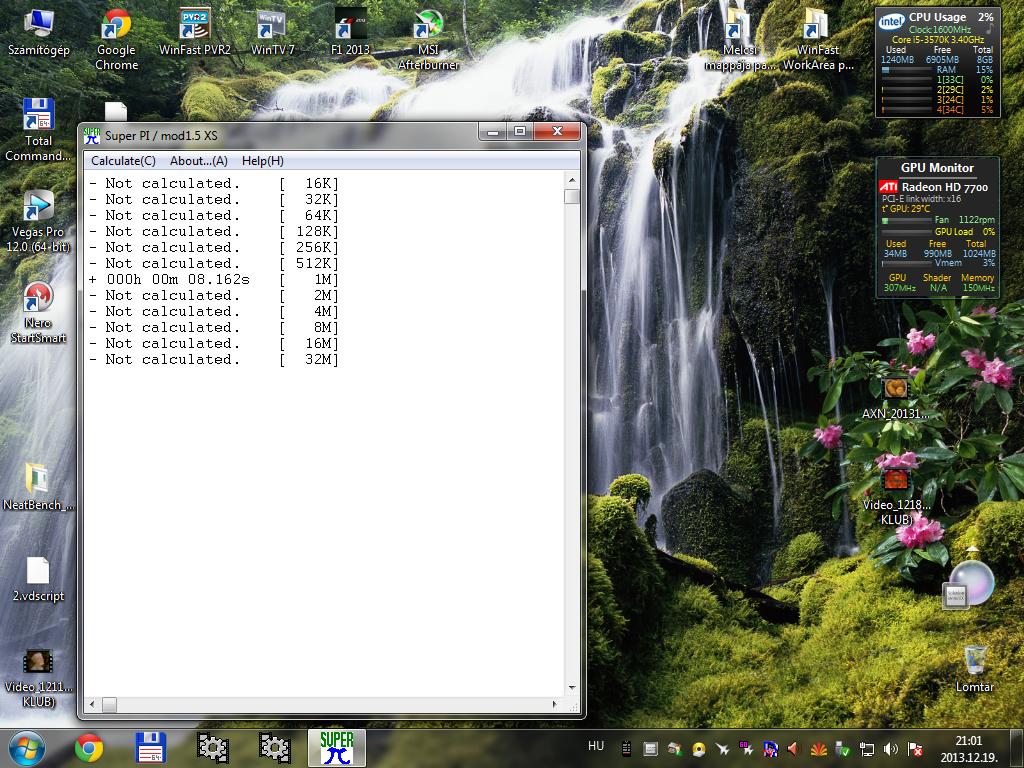Select the 'Not calculated' 2M row
The image size is (1024, 768).
(214, 295)
